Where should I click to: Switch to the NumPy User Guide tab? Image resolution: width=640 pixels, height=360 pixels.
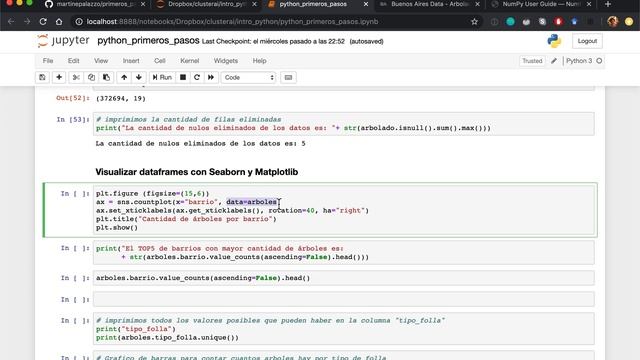(541, 4)
